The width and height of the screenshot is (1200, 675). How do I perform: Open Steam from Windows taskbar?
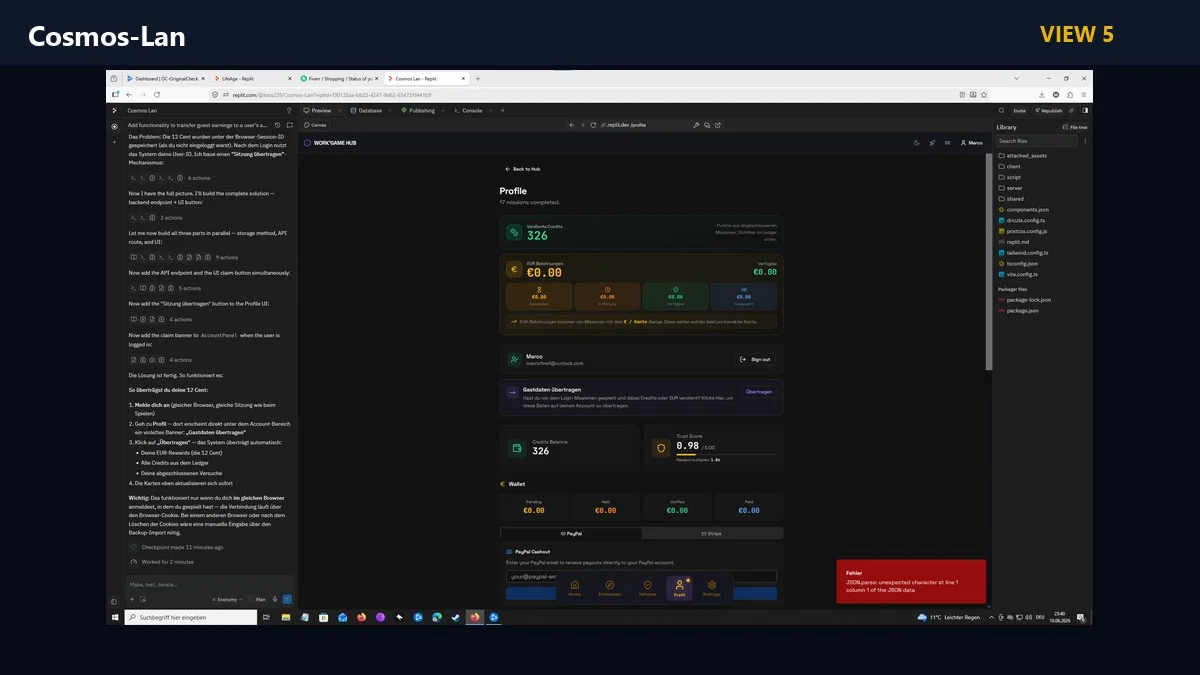(x=456, y=618)
